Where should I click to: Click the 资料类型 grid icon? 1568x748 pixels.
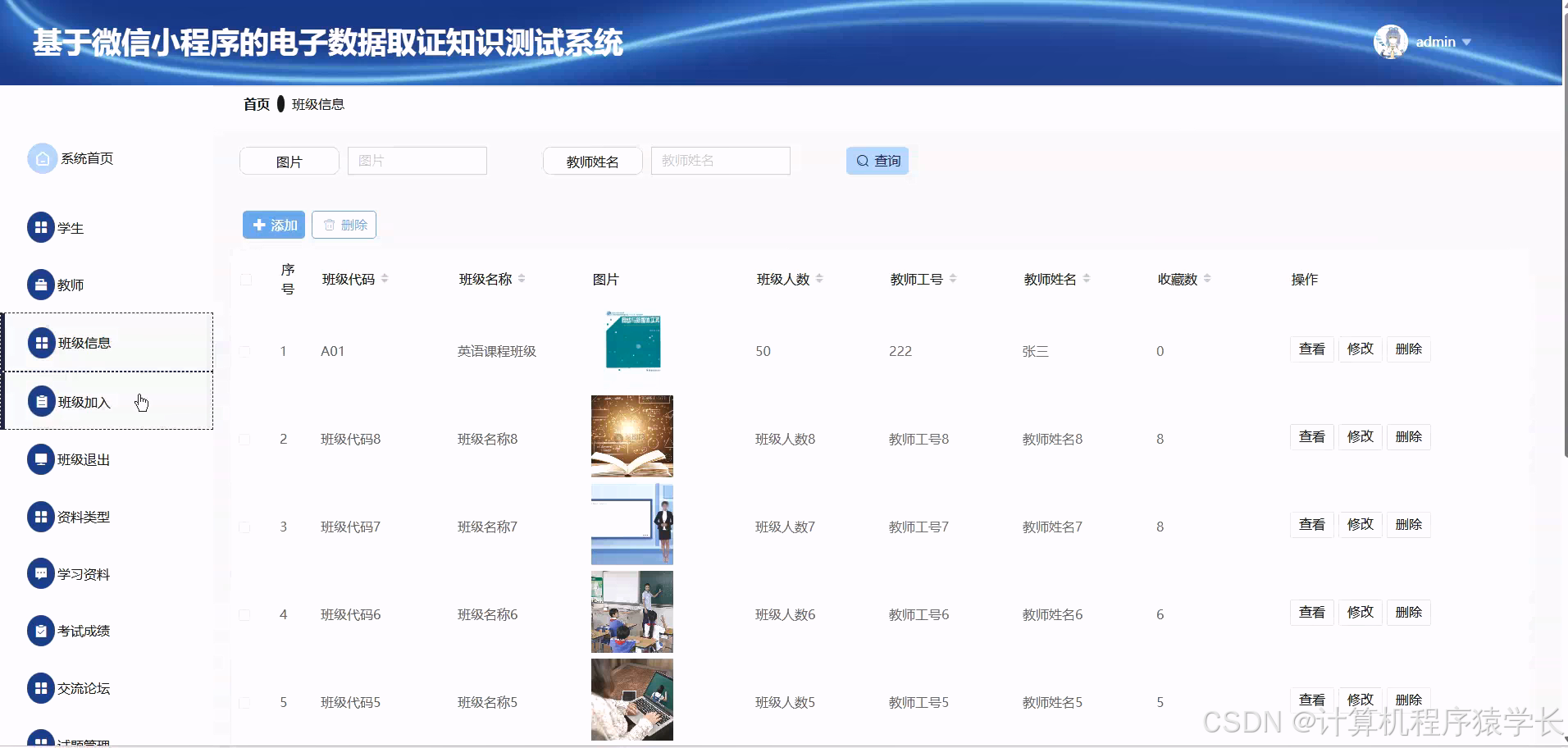pos(41,516)
